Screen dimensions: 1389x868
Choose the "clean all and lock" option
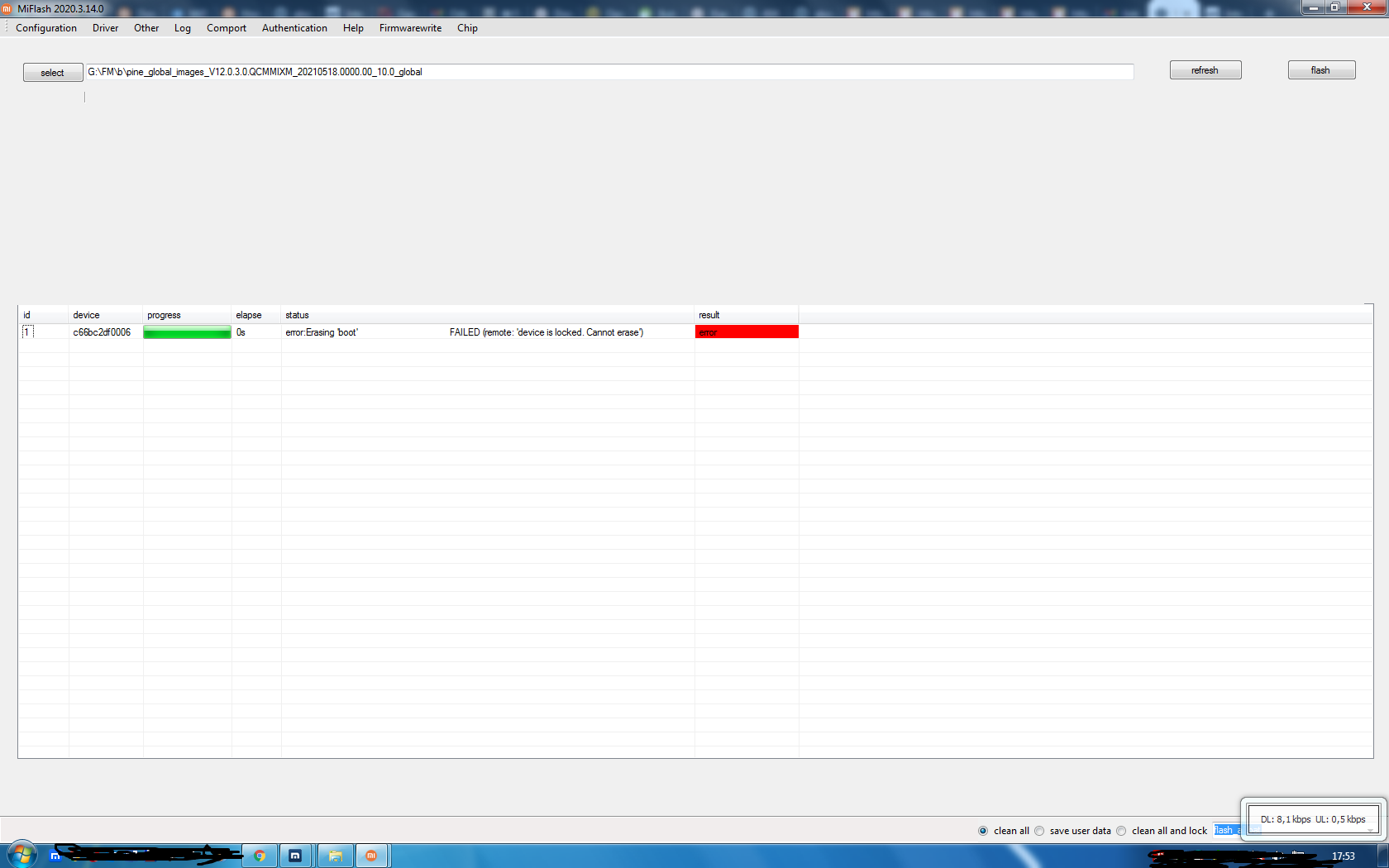point(1122,831)
